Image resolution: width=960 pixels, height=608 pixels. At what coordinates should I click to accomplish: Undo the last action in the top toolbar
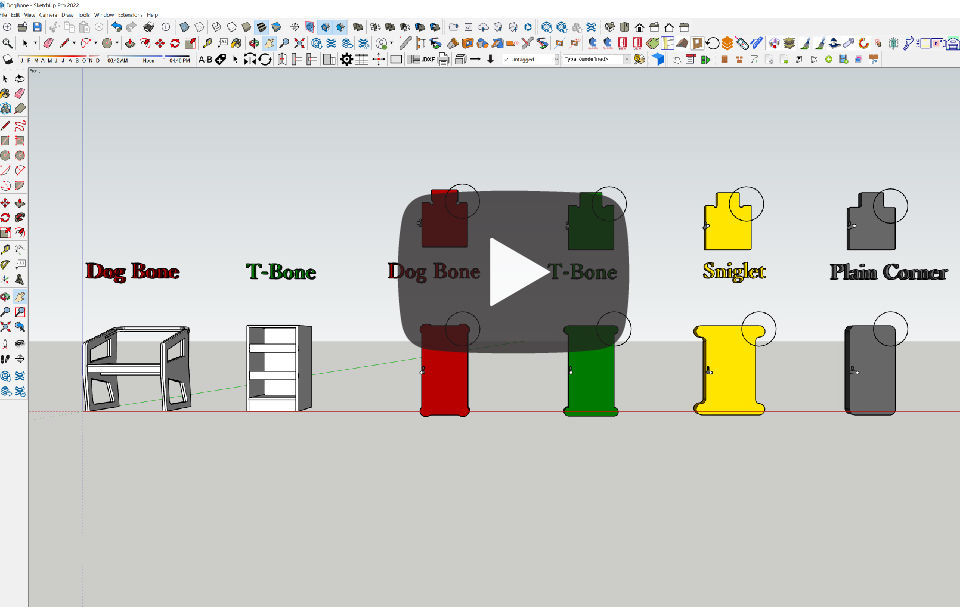click(116, 28)
